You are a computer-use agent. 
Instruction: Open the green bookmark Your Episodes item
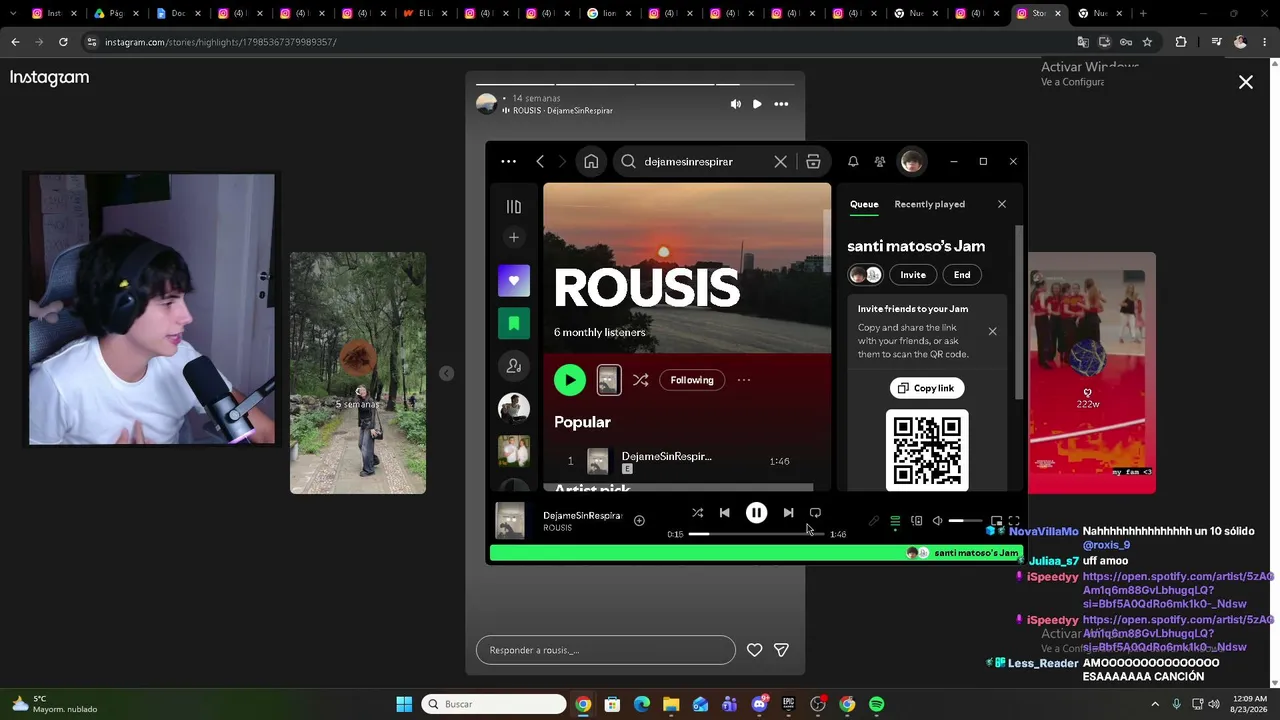coord(514,323)
